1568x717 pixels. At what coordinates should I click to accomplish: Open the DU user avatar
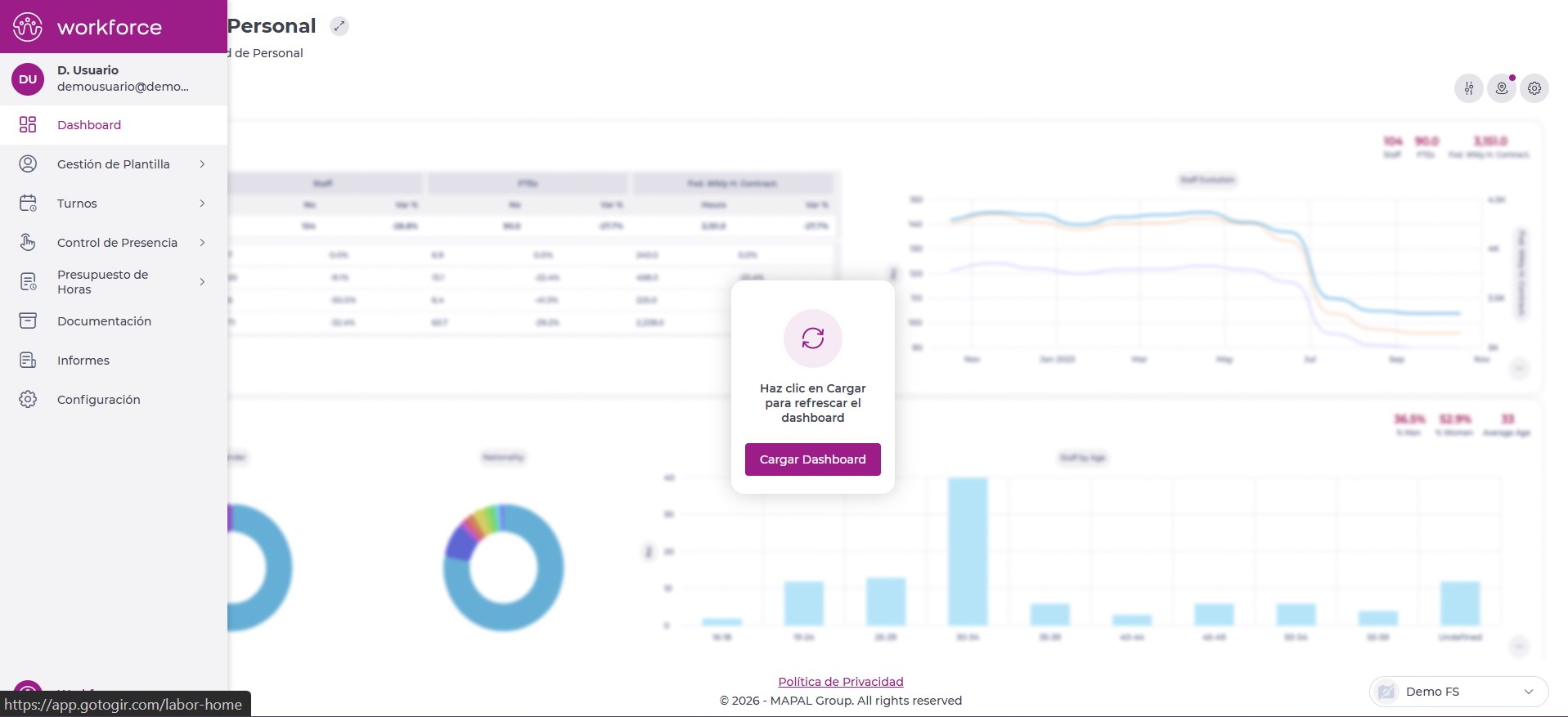[28, 79]
